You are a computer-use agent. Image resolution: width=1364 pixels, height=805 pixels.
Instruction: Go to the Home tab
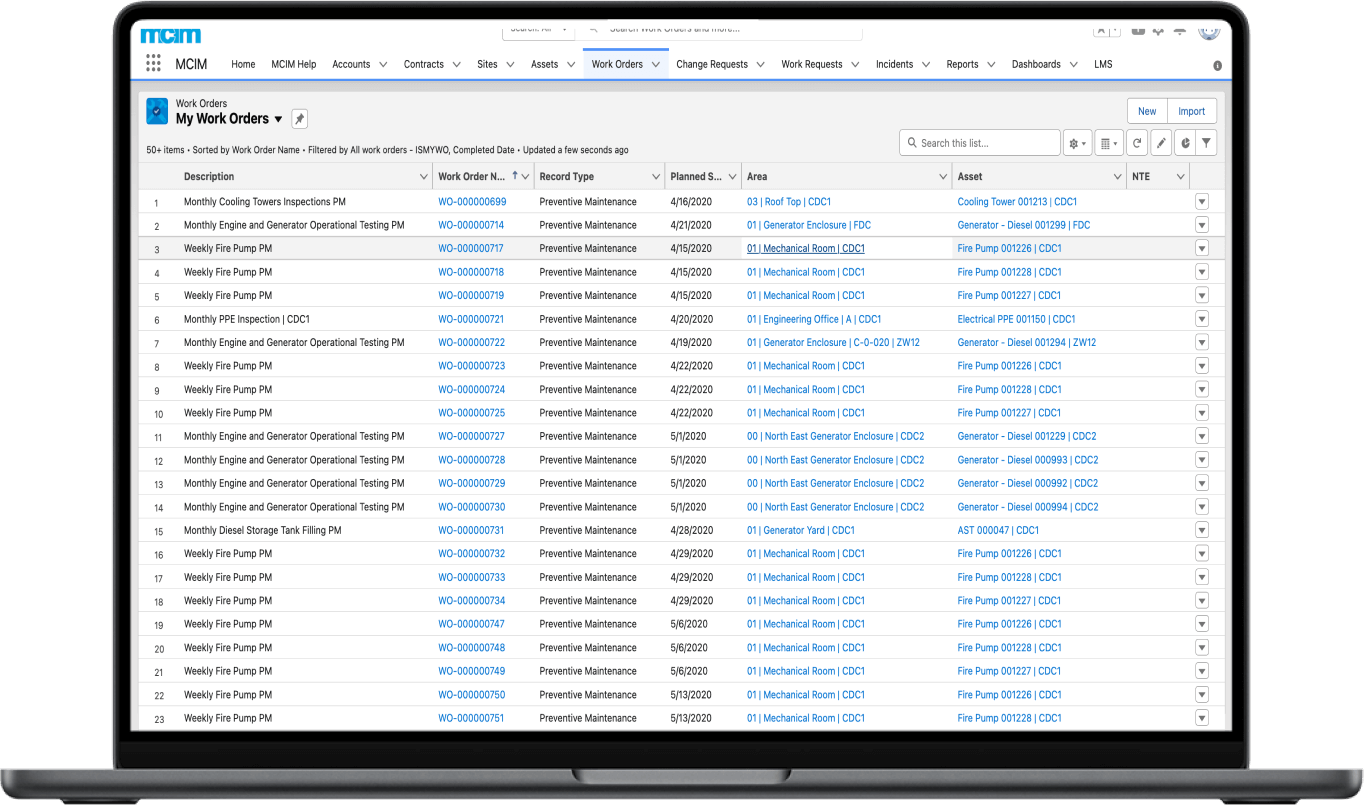click(243, 64)
